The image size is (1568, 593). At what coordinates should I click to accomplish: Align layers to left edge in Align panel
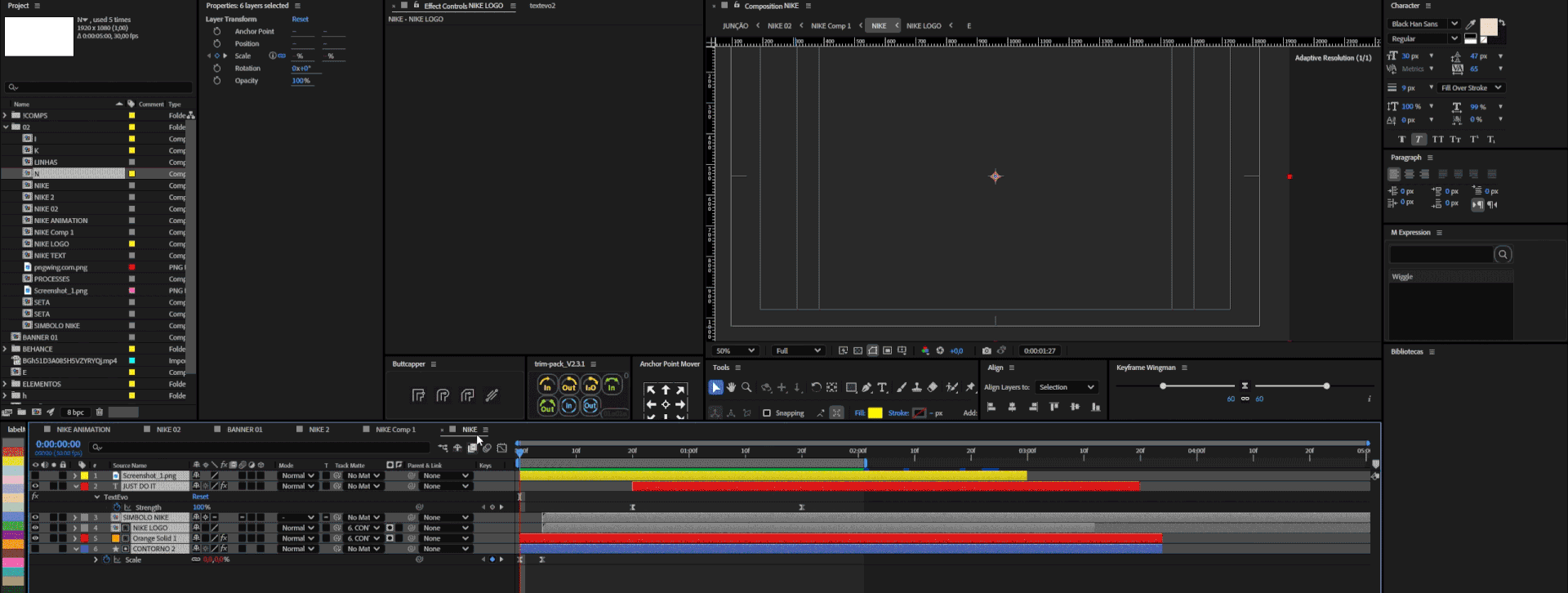(991, 407)
